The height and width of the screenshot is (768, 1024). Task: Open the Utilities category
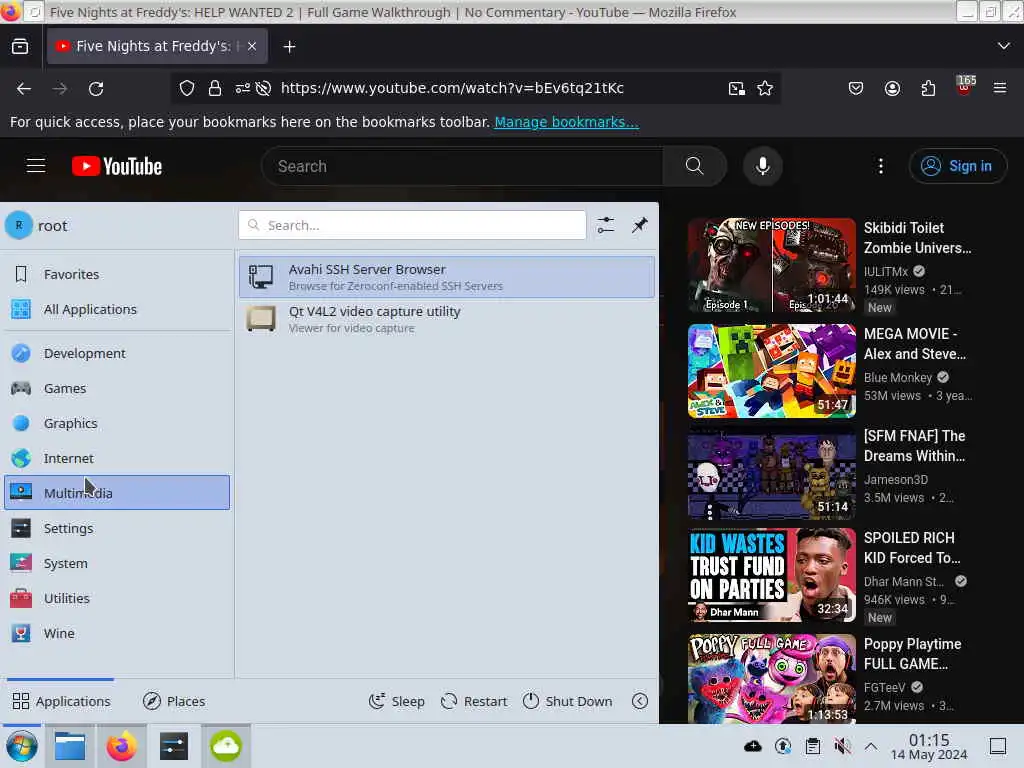pyautogui.click(x=117, y=598)
